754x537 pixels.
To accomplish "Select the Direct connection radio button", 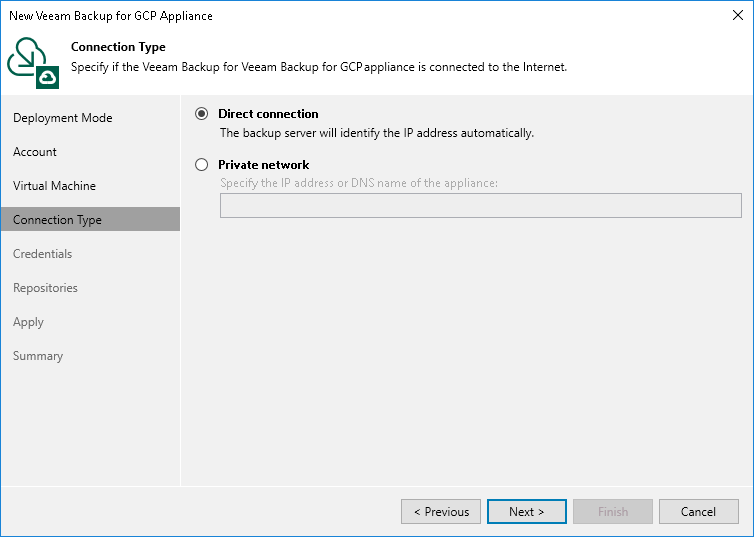I will [201, 113].
